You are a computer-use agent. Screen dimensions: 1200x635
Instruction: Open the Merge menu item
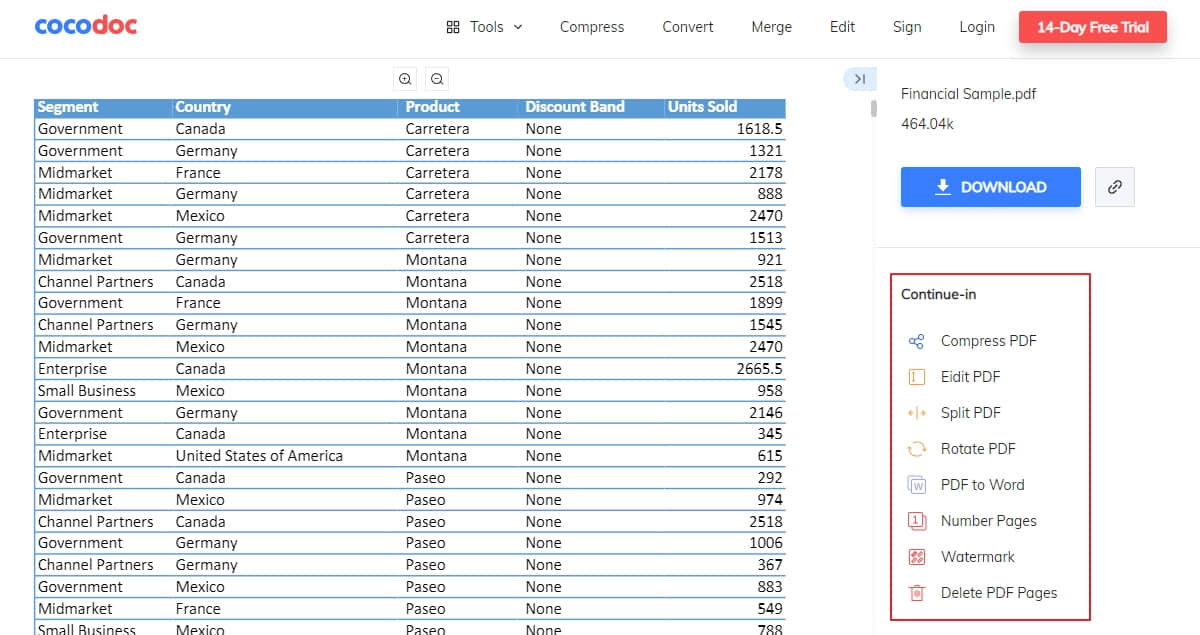coord(771,27)
